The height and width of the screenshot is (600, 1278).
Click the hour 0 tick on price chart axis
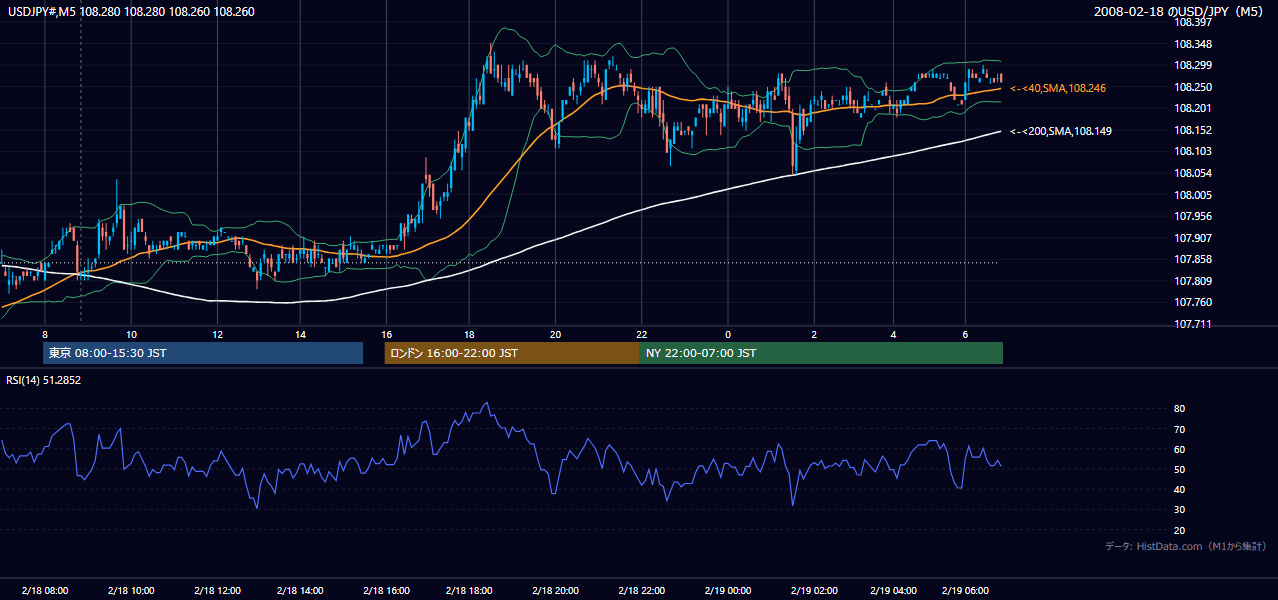point(728,334)
